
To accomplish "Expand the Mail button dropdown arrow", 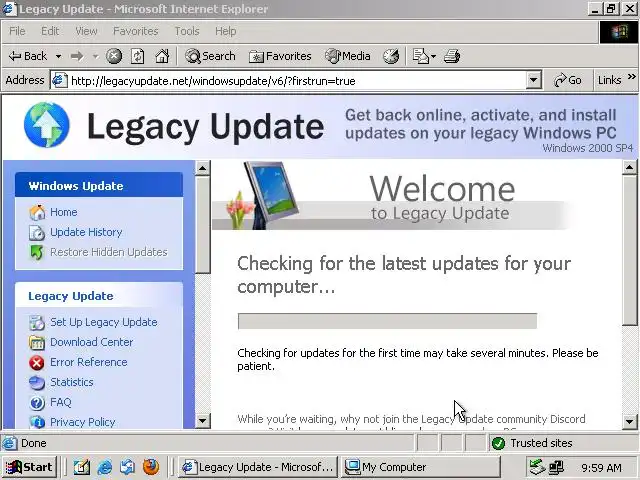I will pyautogui.click(x=433, y=56).
